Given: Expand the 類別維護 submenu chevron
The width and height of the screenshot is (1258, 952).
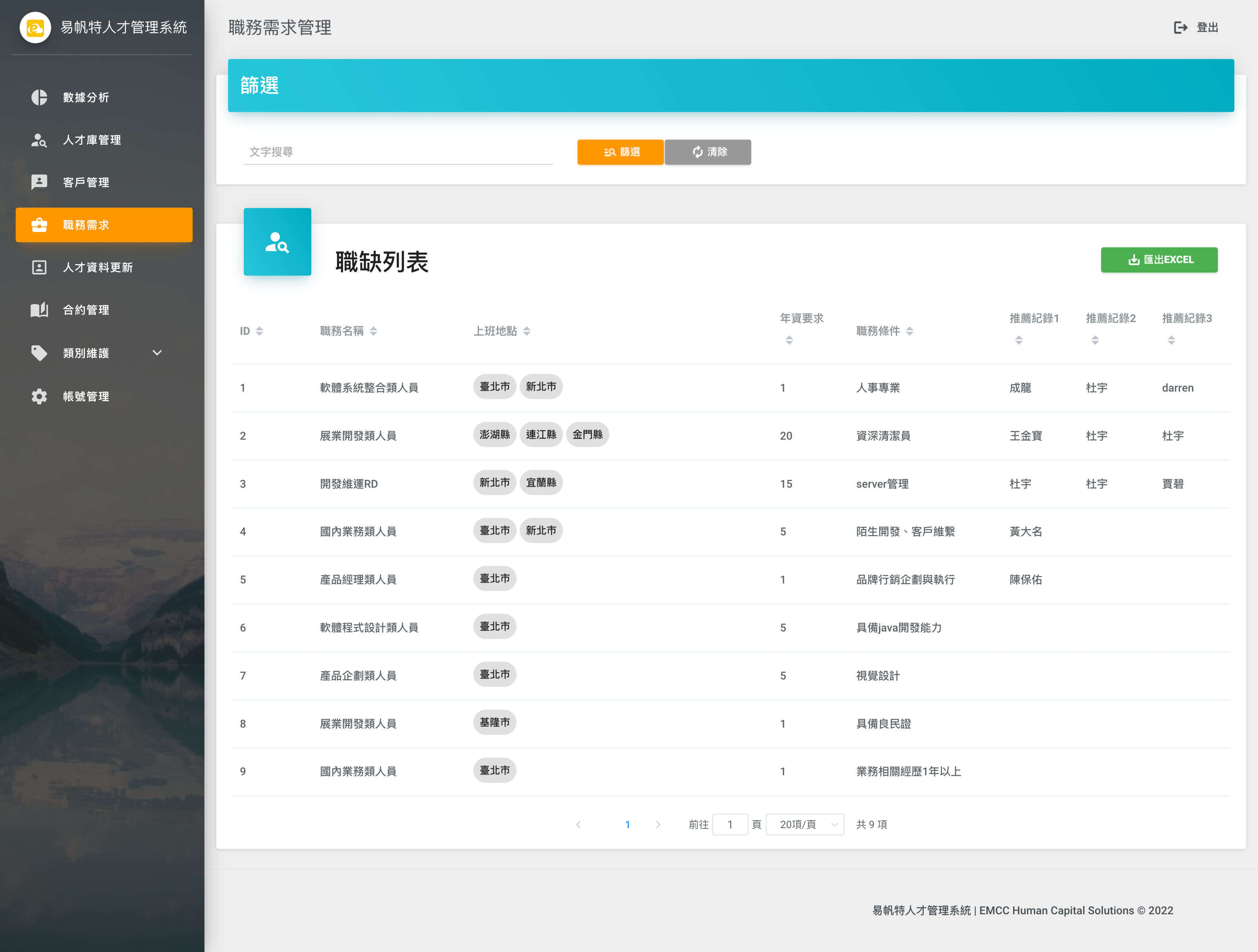Looking at the screenshot, I should point(158,353).
